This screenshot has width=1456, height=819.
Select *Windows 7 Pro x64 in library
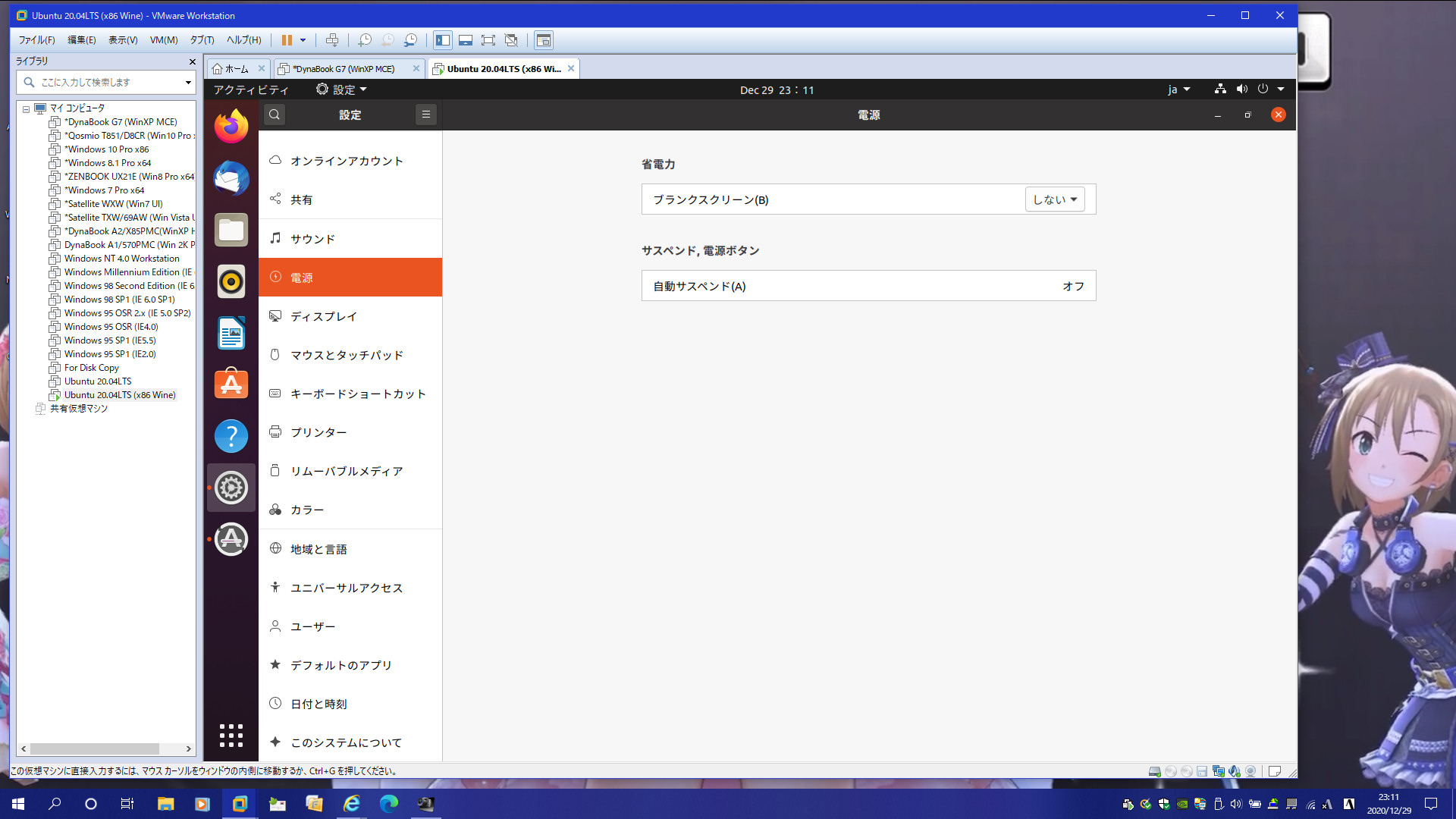click(x=104, y=190)
